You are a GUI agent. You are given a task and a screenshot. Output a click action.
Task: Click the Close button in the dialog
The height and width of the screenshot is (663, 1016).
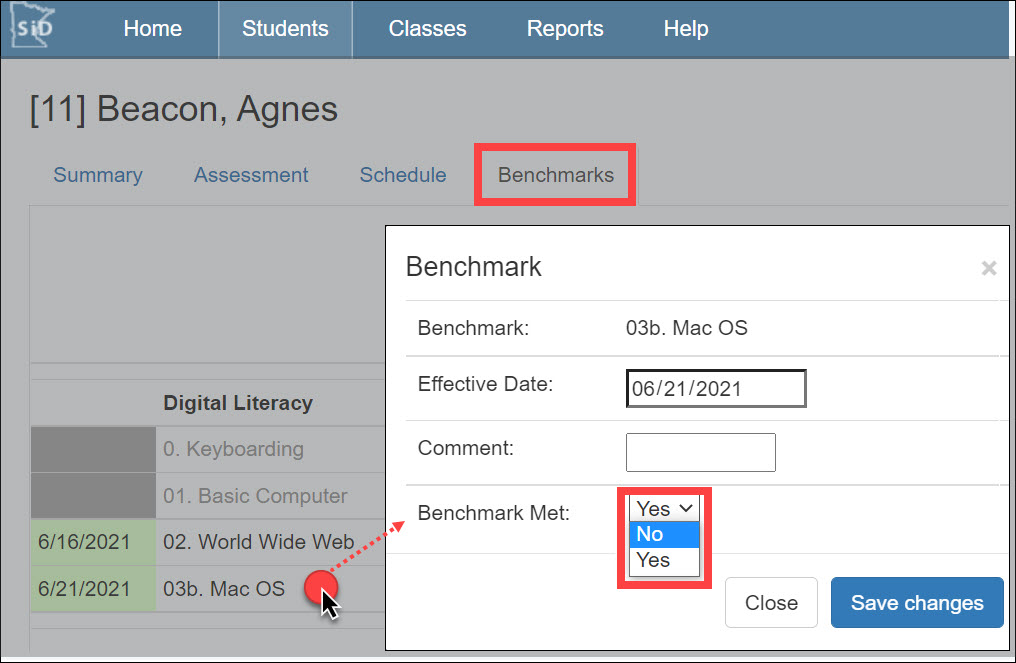(771, 602)
